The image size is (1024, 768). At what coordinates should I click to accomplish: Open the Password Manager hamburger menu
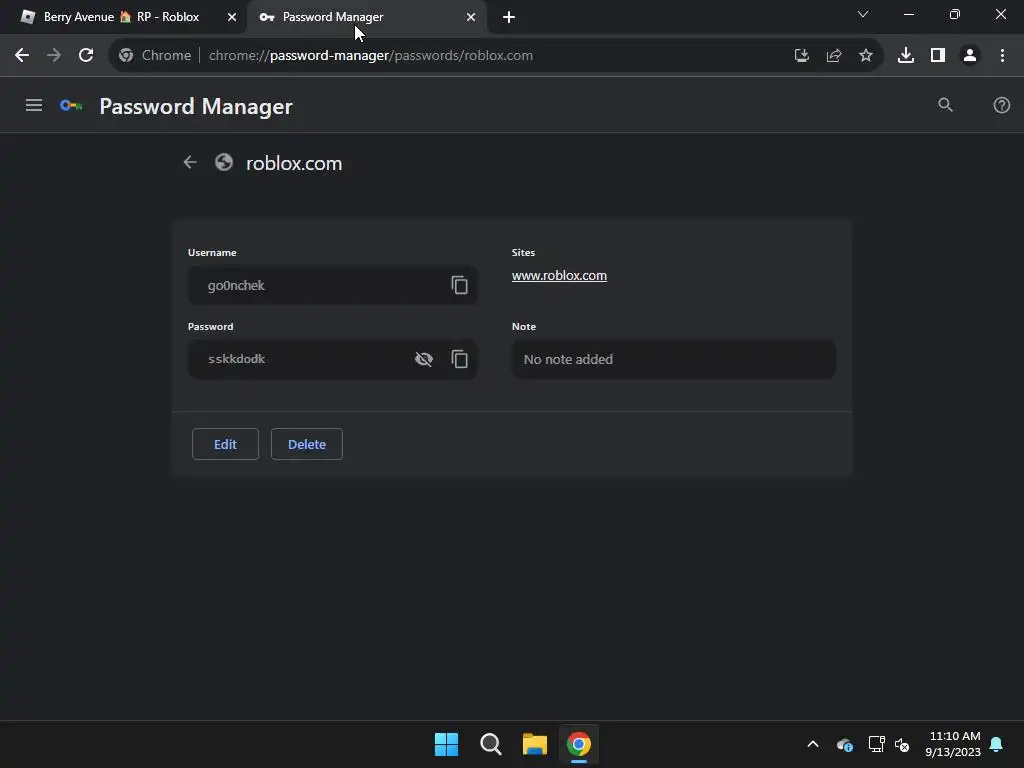click(34, 105)
